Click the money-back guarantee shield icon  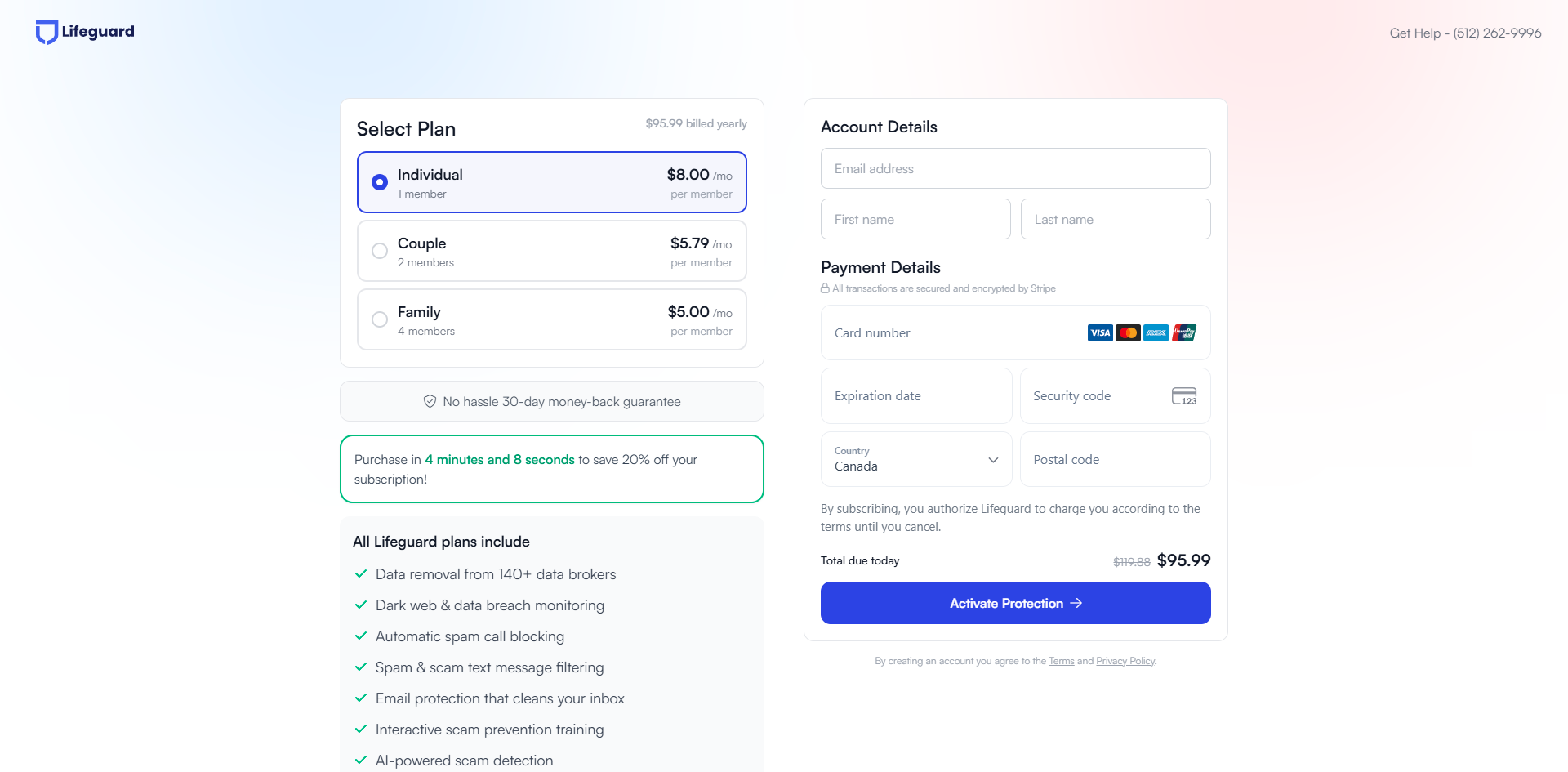click(430, 401)
